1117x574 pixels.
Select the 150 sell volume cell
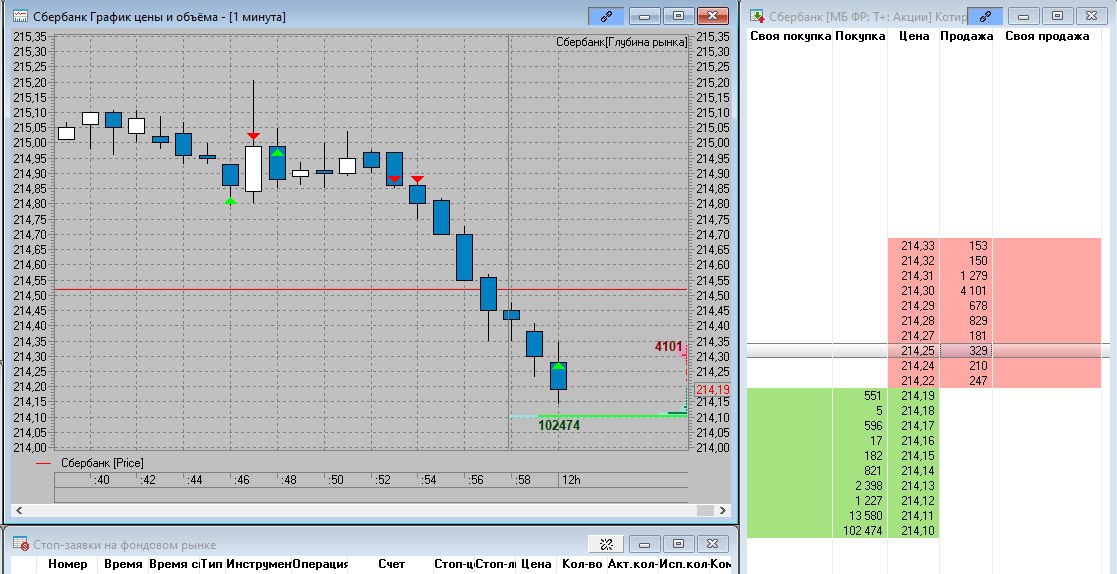(x=966, y=261)
